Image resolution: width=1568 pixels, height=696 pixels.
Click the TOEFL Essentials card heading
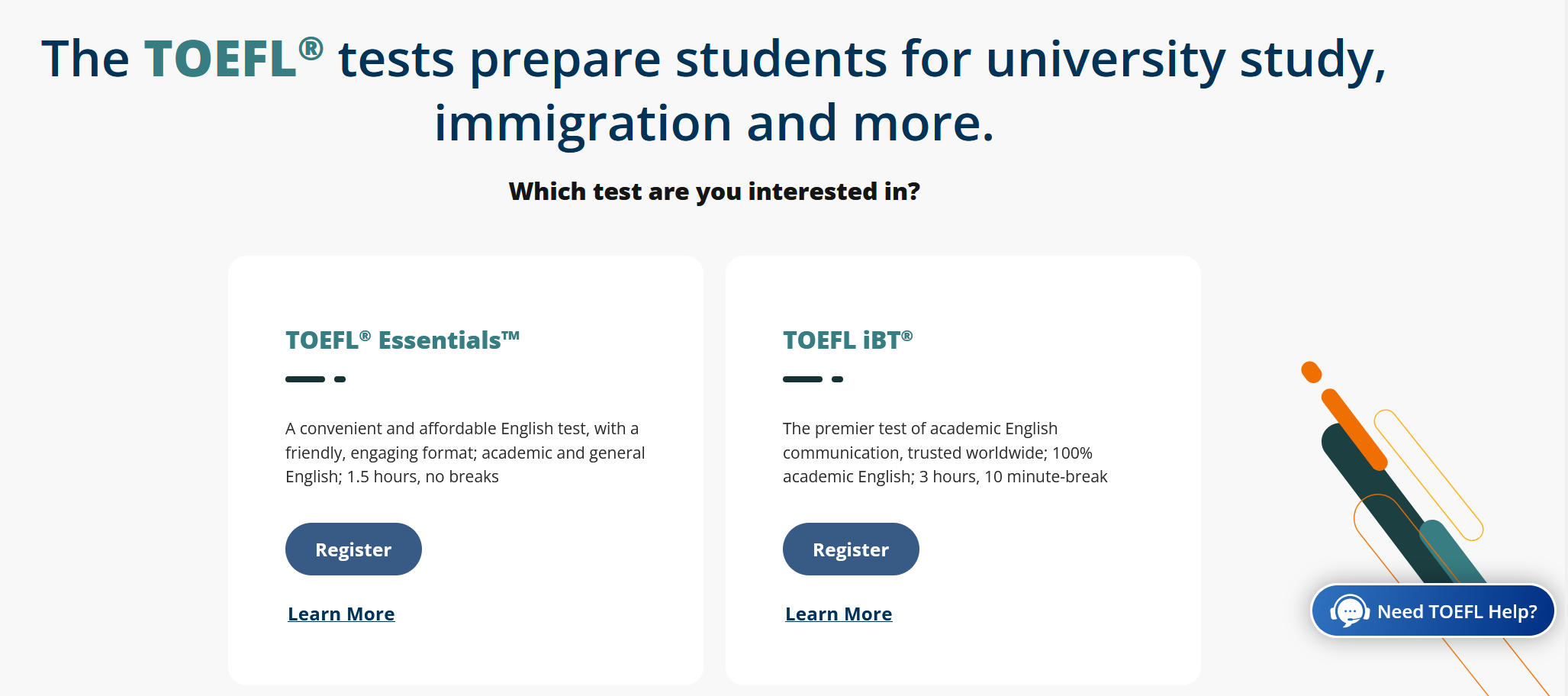pyautogui.click(x=403, y=340)
